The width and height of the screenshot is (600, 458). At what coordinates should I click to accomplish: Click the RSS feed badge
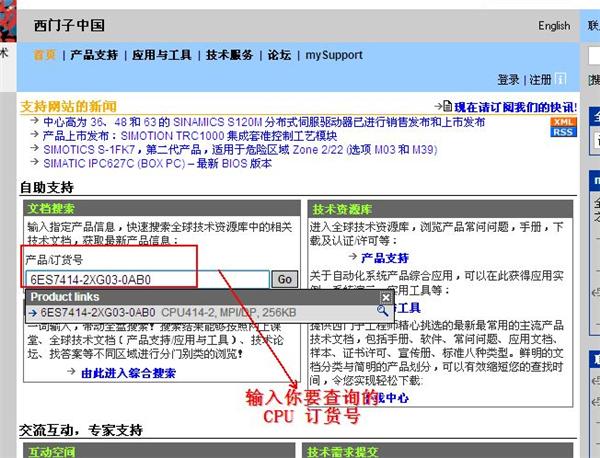[563, 132]
